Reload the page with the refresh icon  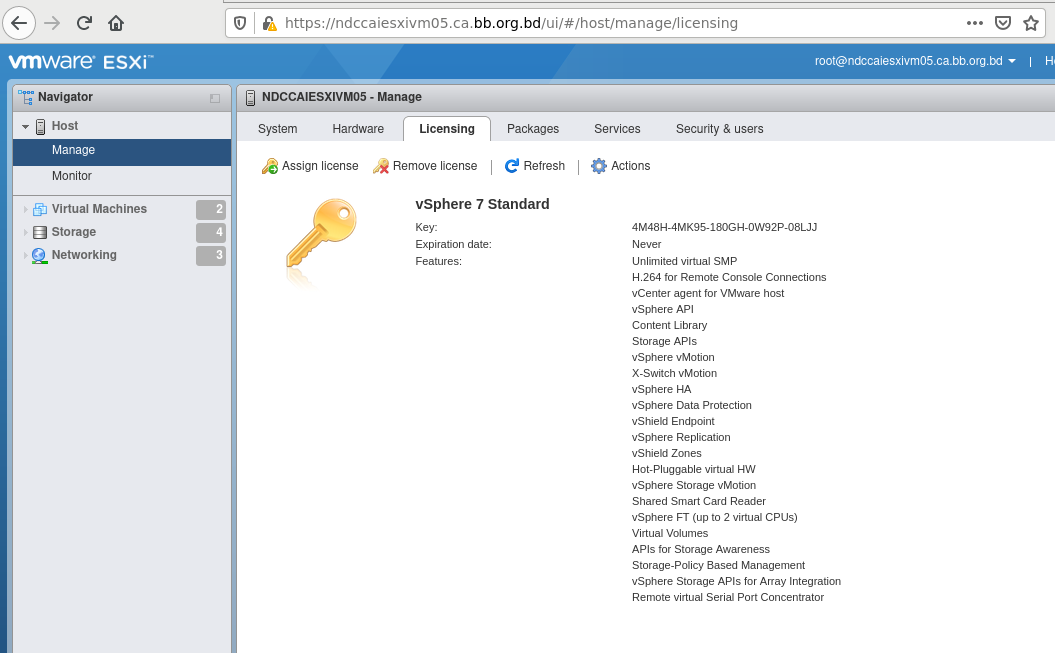point(84,23)
